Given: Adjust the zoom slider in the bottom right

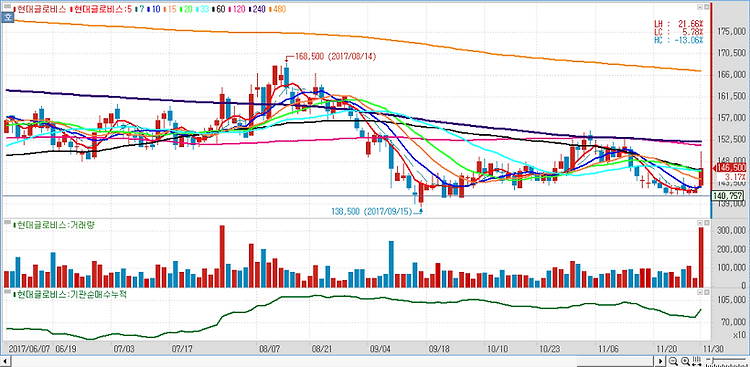Looking at the screenshot, I should pyautogui.click(x=726, y=361).
